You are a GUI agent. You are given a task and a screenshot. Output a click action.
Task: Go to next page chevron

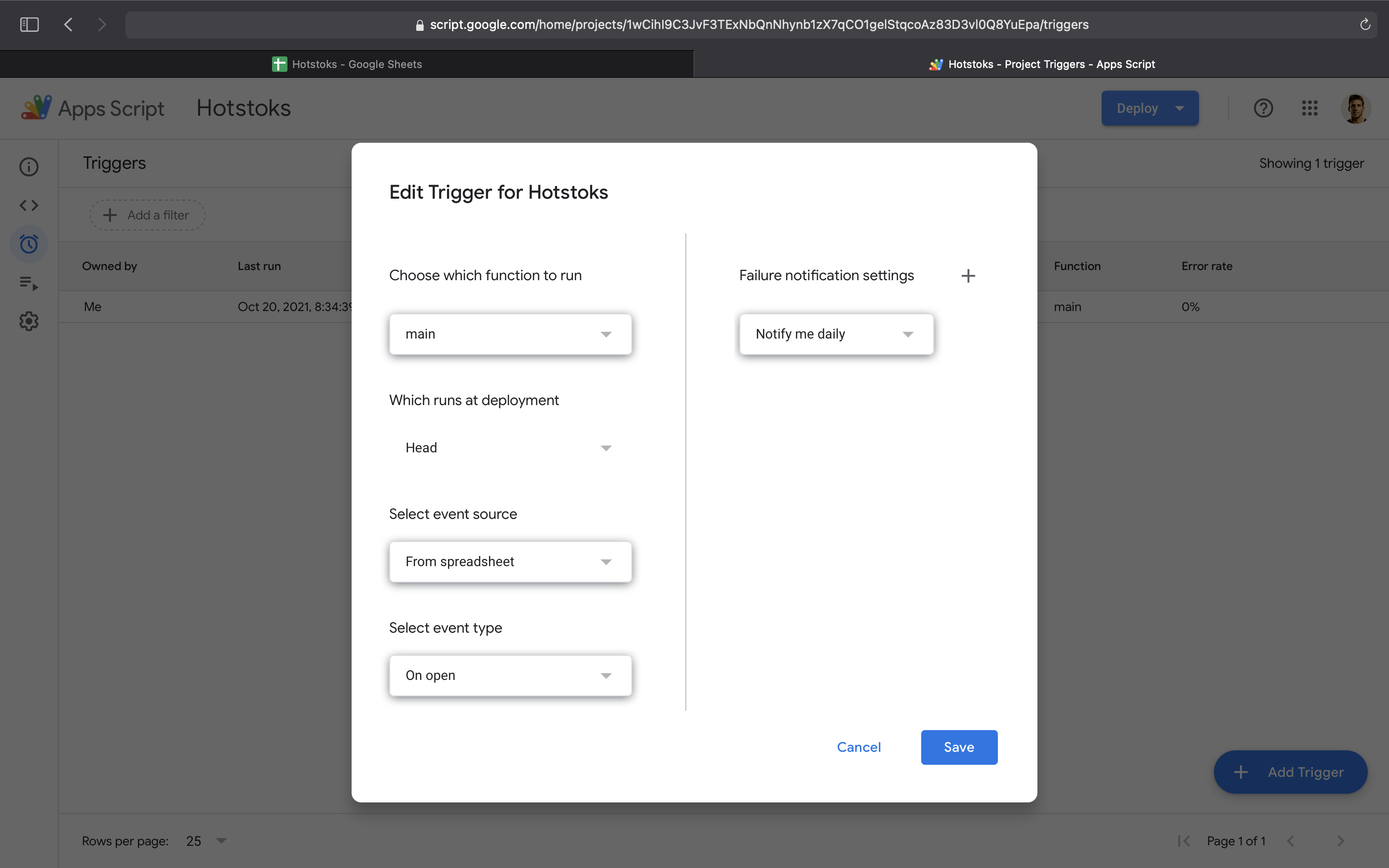pyautogui.click(x=1341, y=841)
